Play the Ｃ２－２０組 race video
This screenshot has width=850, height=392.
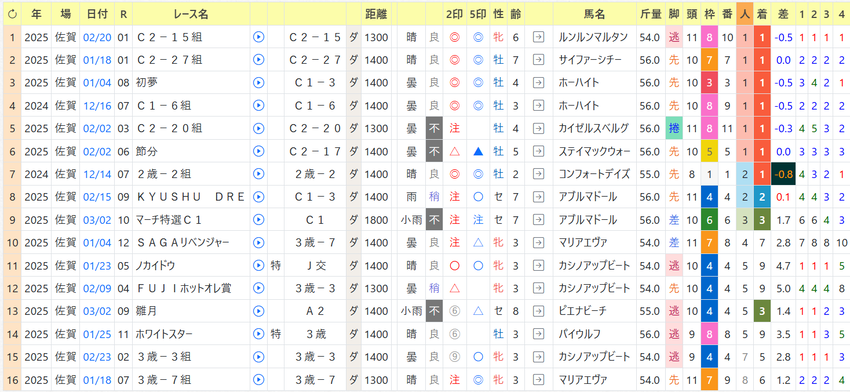click(x=259, y=128)
